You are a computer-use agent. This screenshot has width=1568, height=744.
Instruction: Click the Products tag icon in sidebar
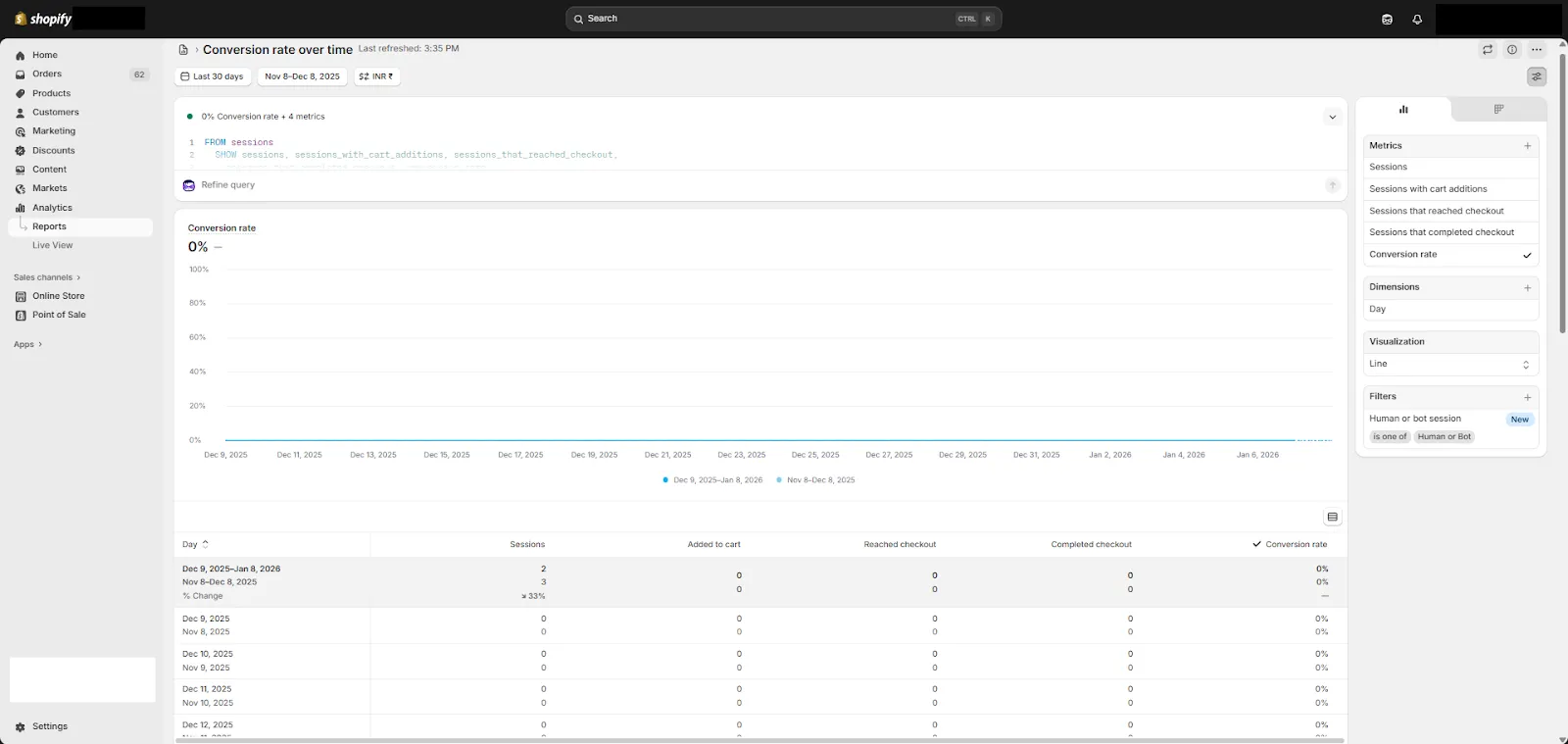[x=20, y=94]
